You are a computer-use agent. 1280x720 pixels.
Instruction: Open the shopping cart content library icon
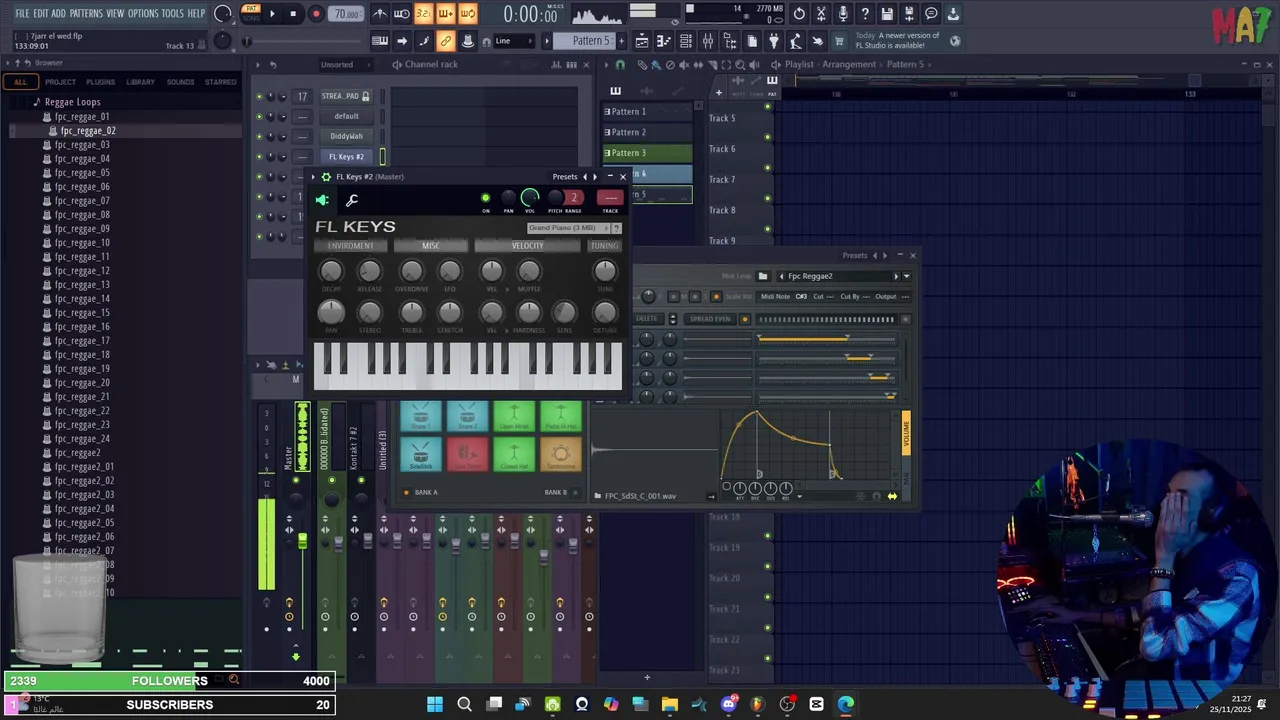[840, 41]
